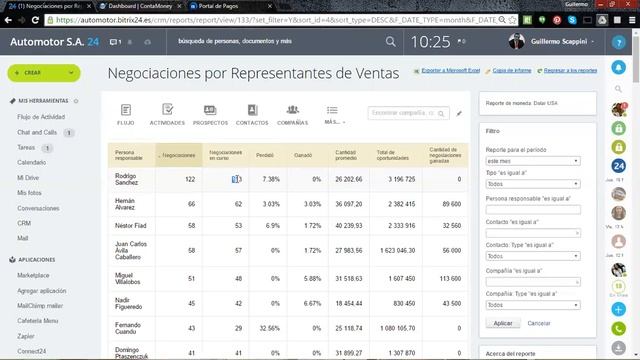Click the Pinterest extension icon
This screenshot has width=640, height=360.
point(557,20)
